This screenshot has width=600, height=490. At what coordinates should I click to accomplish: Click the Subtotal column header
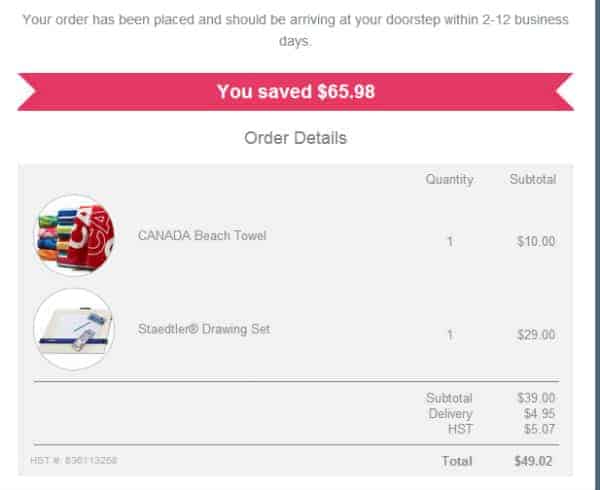pos(533,179)
